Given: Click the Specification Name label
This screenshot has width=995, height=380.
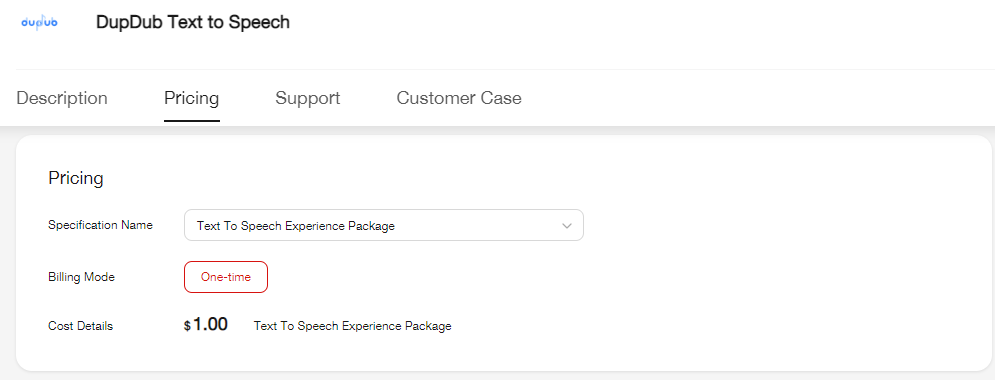Looking at the screenshot, I should 100,225.
